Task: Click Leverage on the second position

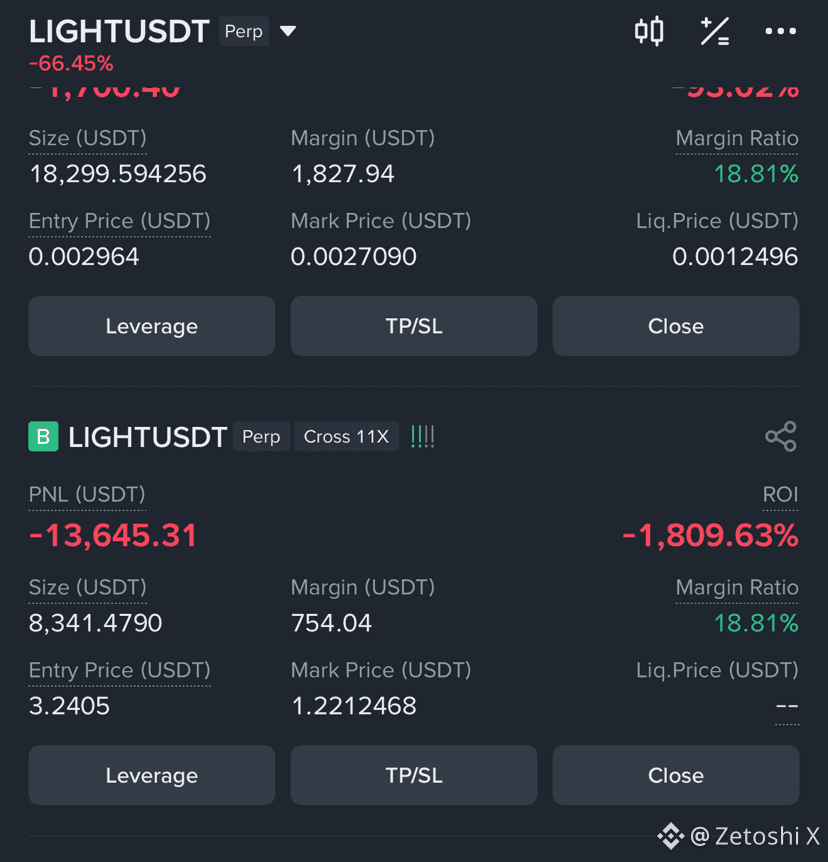Action: (x=152, y=775)
